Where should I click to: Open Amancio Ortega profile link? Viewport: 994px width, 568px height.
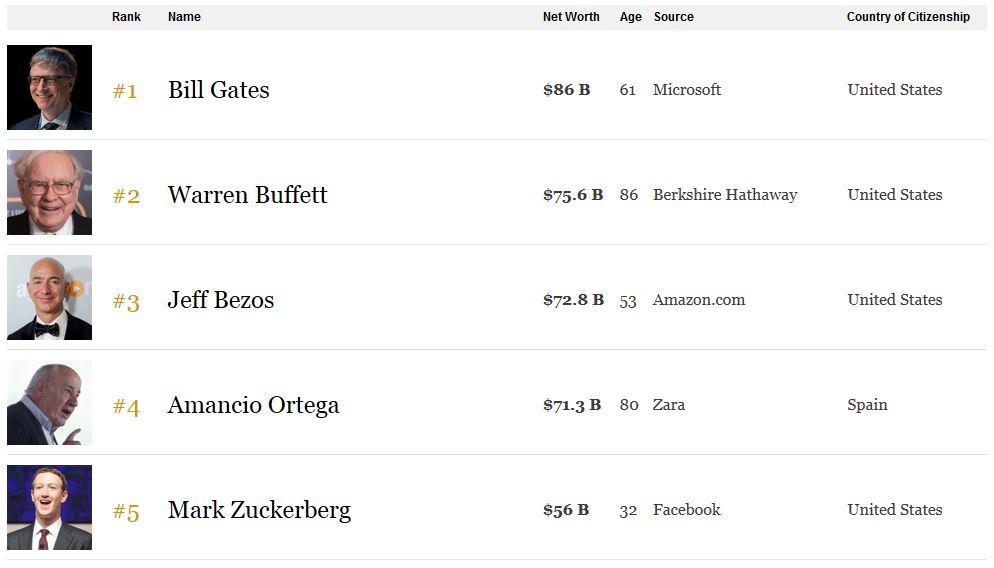click(253, 405)
